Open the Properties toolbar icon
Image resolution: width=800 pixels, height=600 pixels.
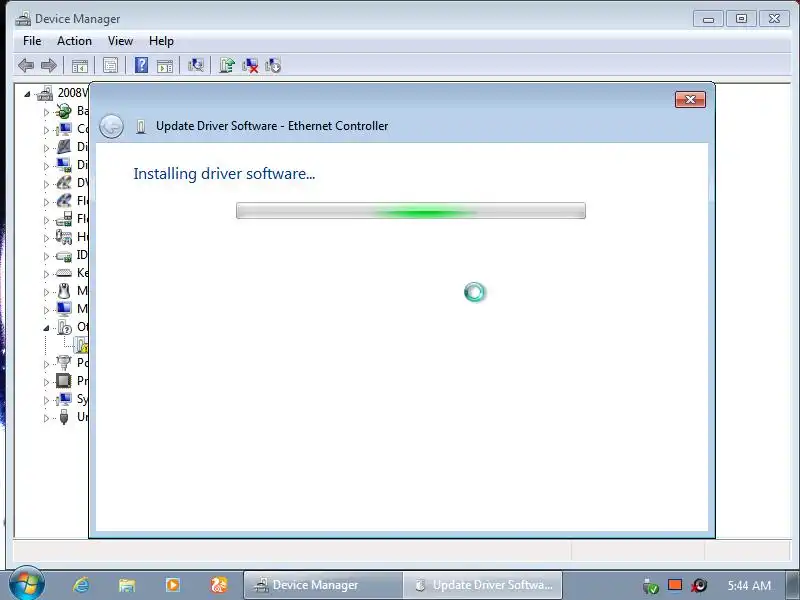pyautogui.click(x=110, y=65)
